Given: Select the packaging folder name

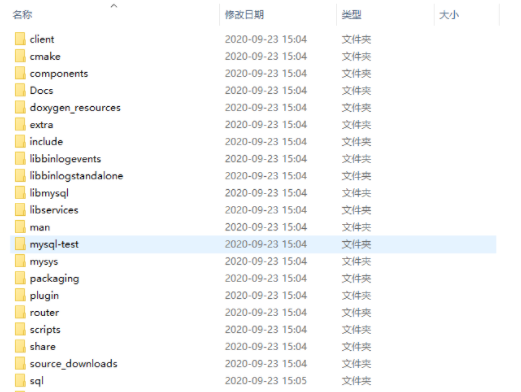Looking at the screenshot, I should point(54,278).
